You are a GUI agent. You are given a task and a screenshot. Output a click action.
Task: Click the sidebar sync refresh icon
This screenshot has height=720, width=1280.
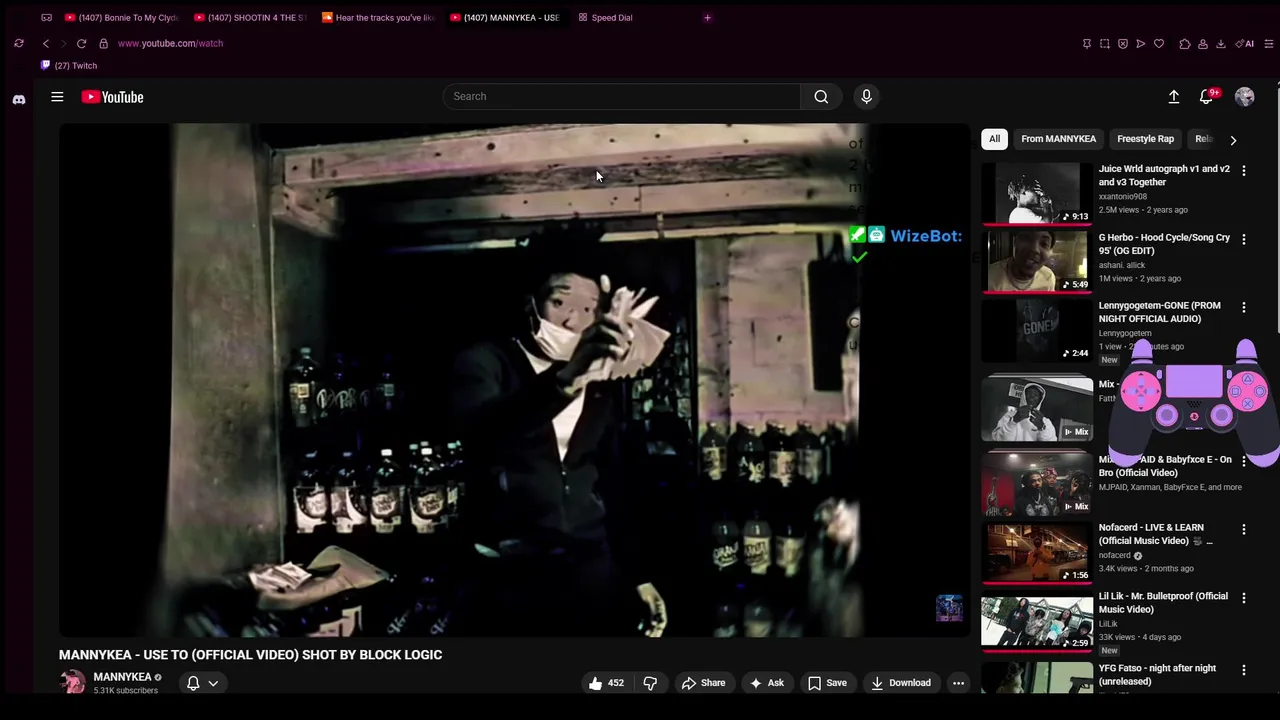pos(18,43)
